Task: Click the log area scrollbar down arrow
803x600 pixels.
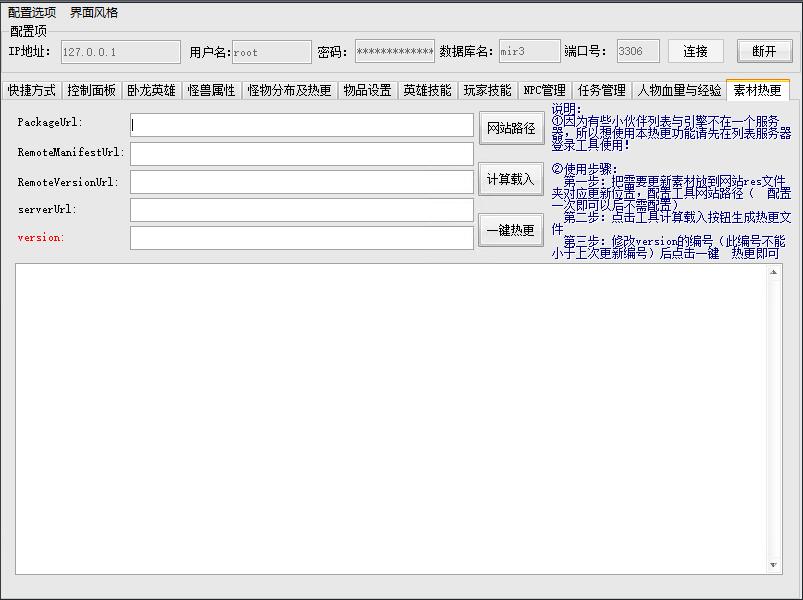Action: coord(774,566)
